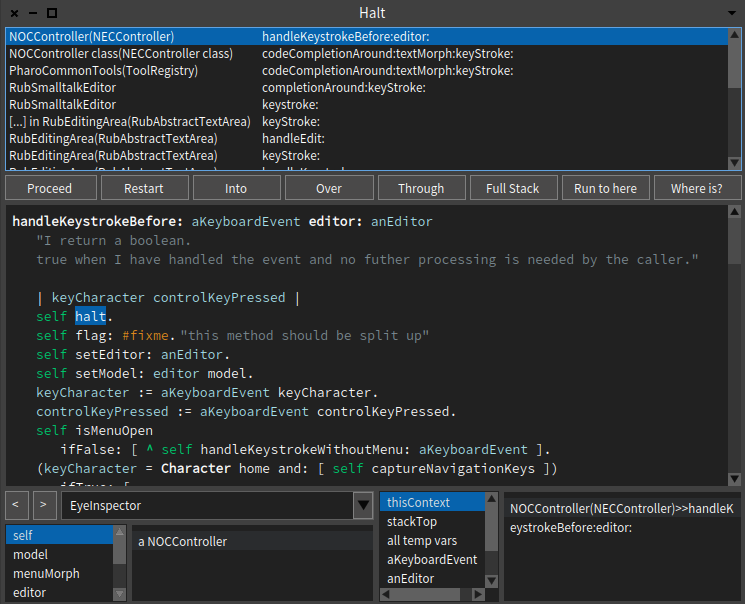Click the code pane scroll down arrow
The image size is (745, 604).
tap(734, 479)
